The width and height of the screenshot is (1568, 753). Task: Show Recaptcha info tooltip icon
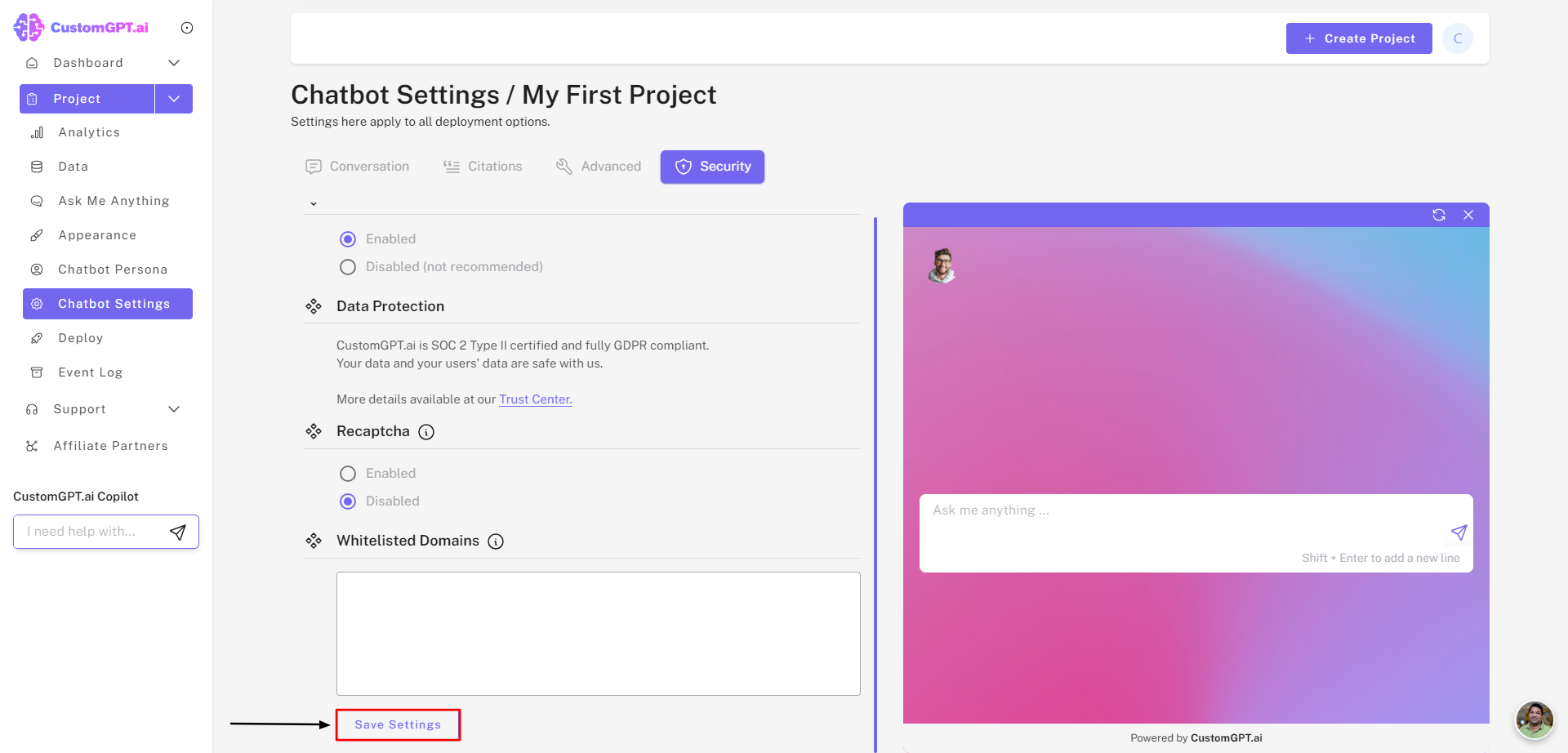tap(426, 432)
